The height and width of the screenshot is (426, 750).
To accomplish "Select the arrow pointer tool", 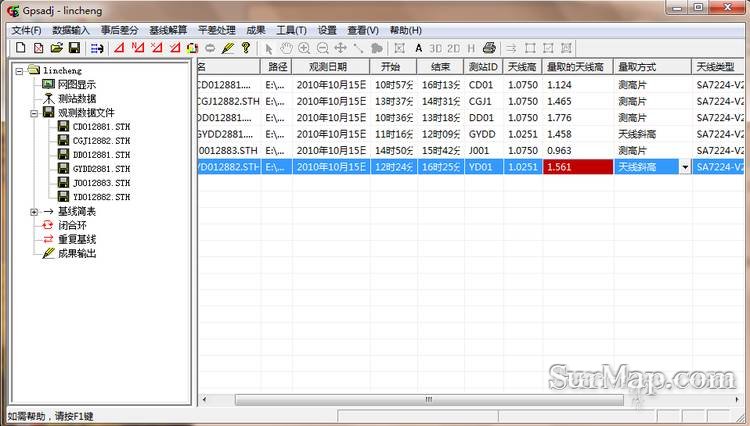I will (268, 48).
